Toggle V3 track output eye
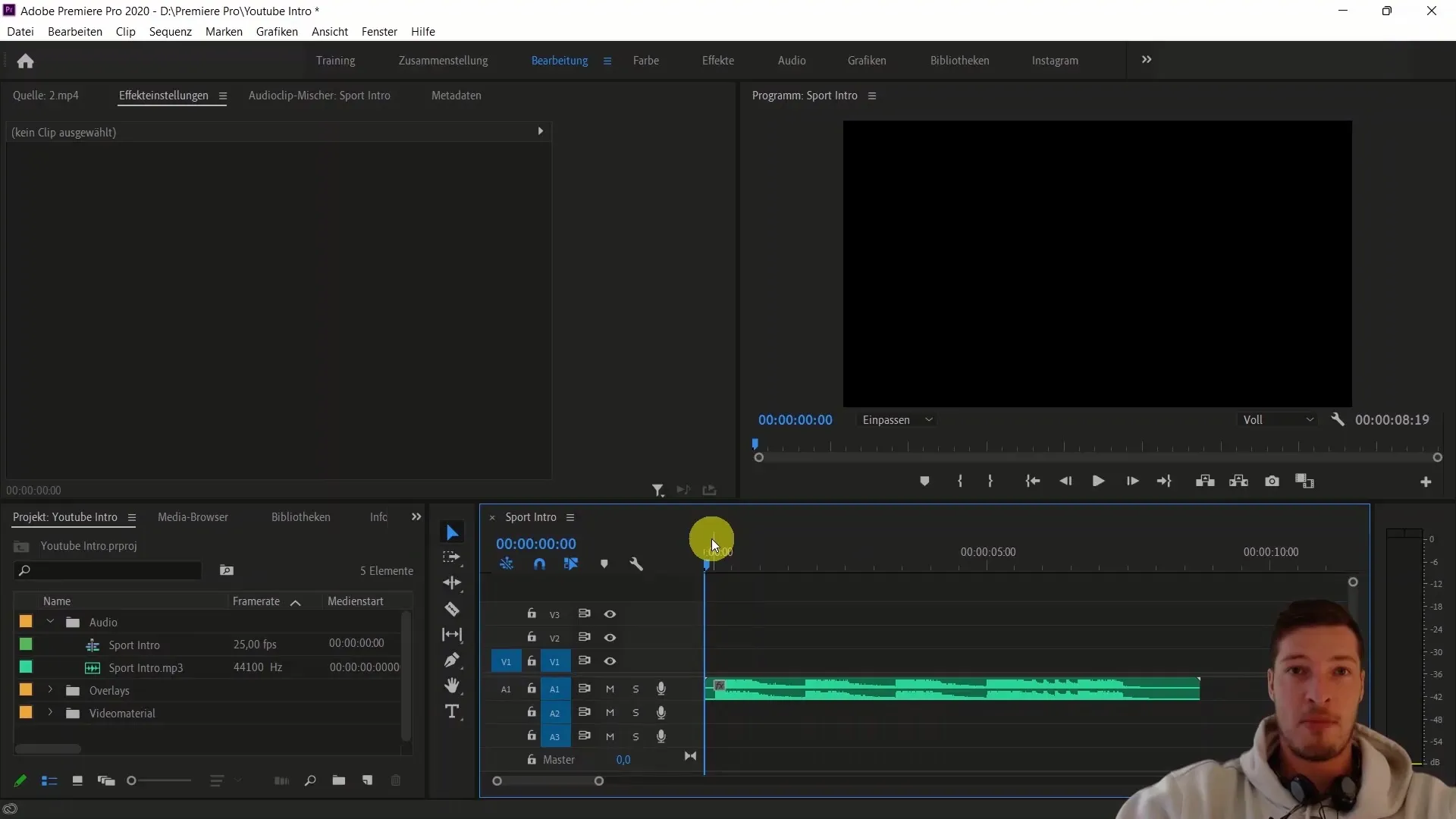 (610, 614)
